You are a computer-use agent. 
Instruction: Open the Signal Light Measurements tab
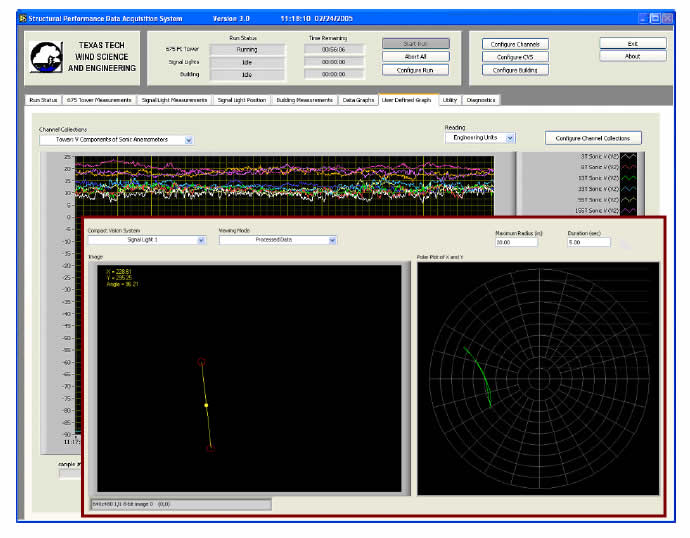point(174,100)
